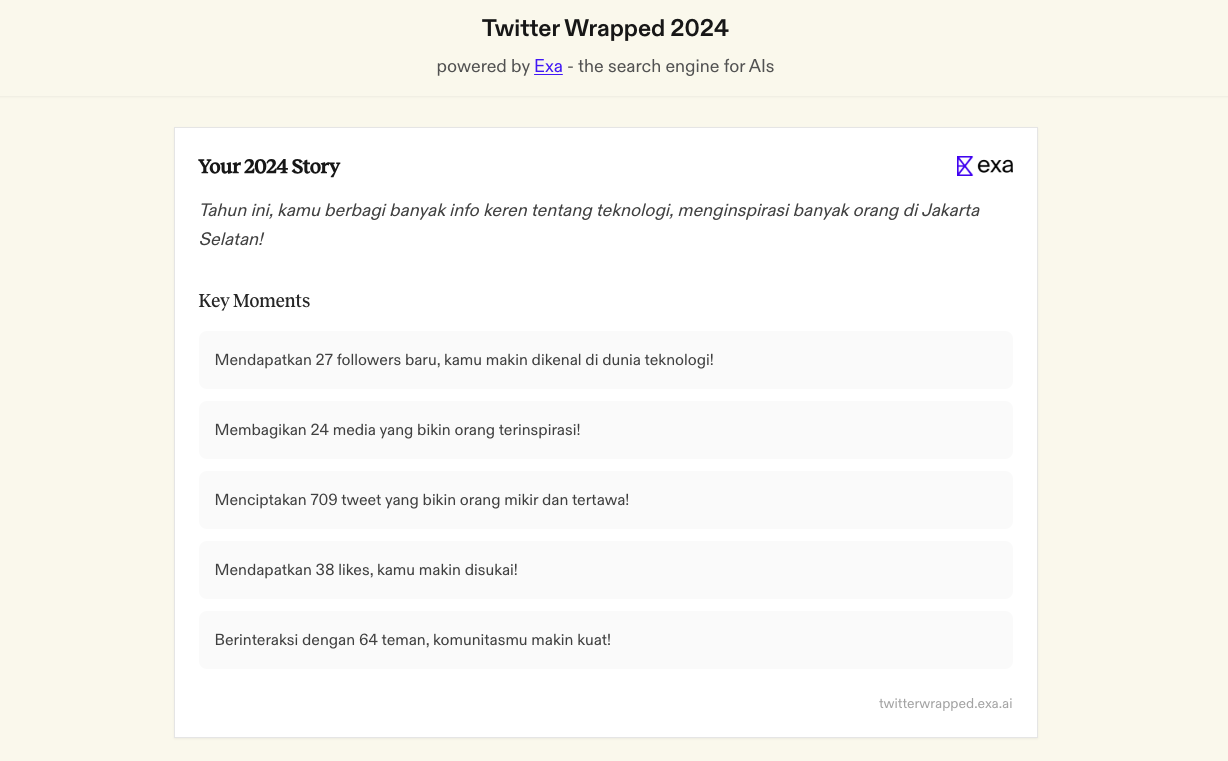Open the Exa hyperlink in the header
1228x761 pixels.
point(548,66)
